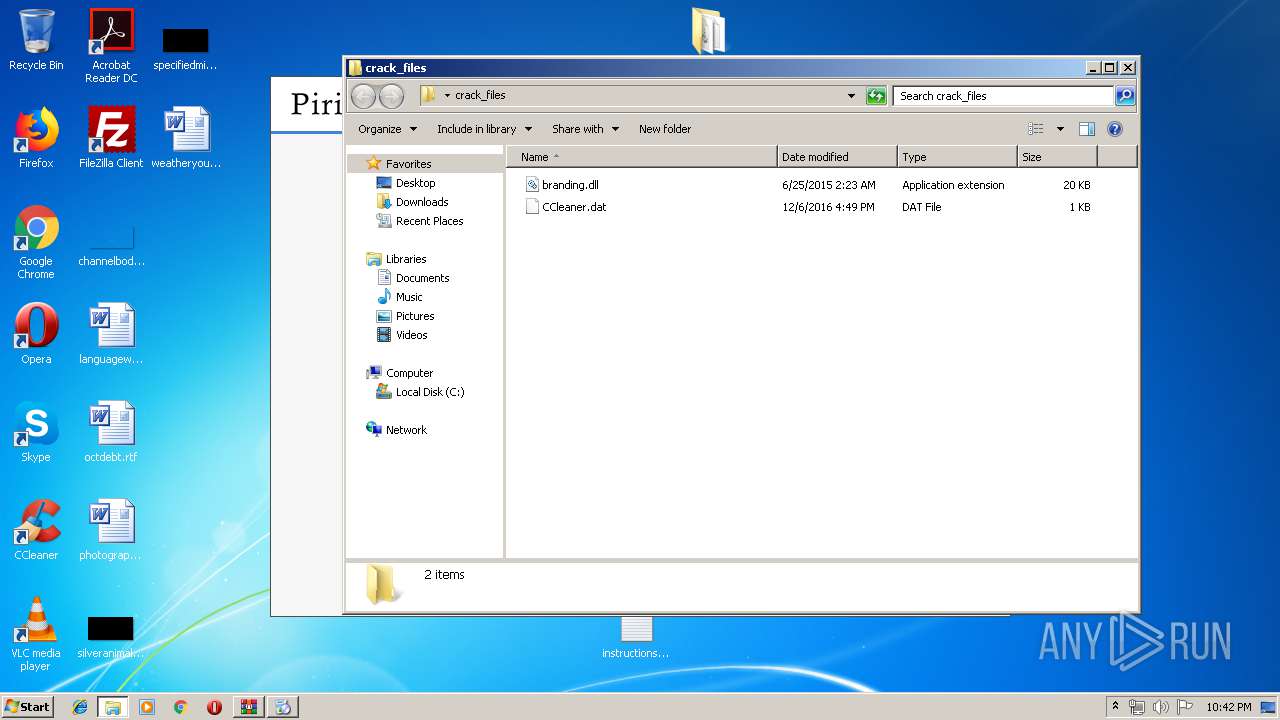Open the Recycle Bin desktop icon
This screenshot has height=720, width=1280.
pyautogui.click(x=36, y=40)
